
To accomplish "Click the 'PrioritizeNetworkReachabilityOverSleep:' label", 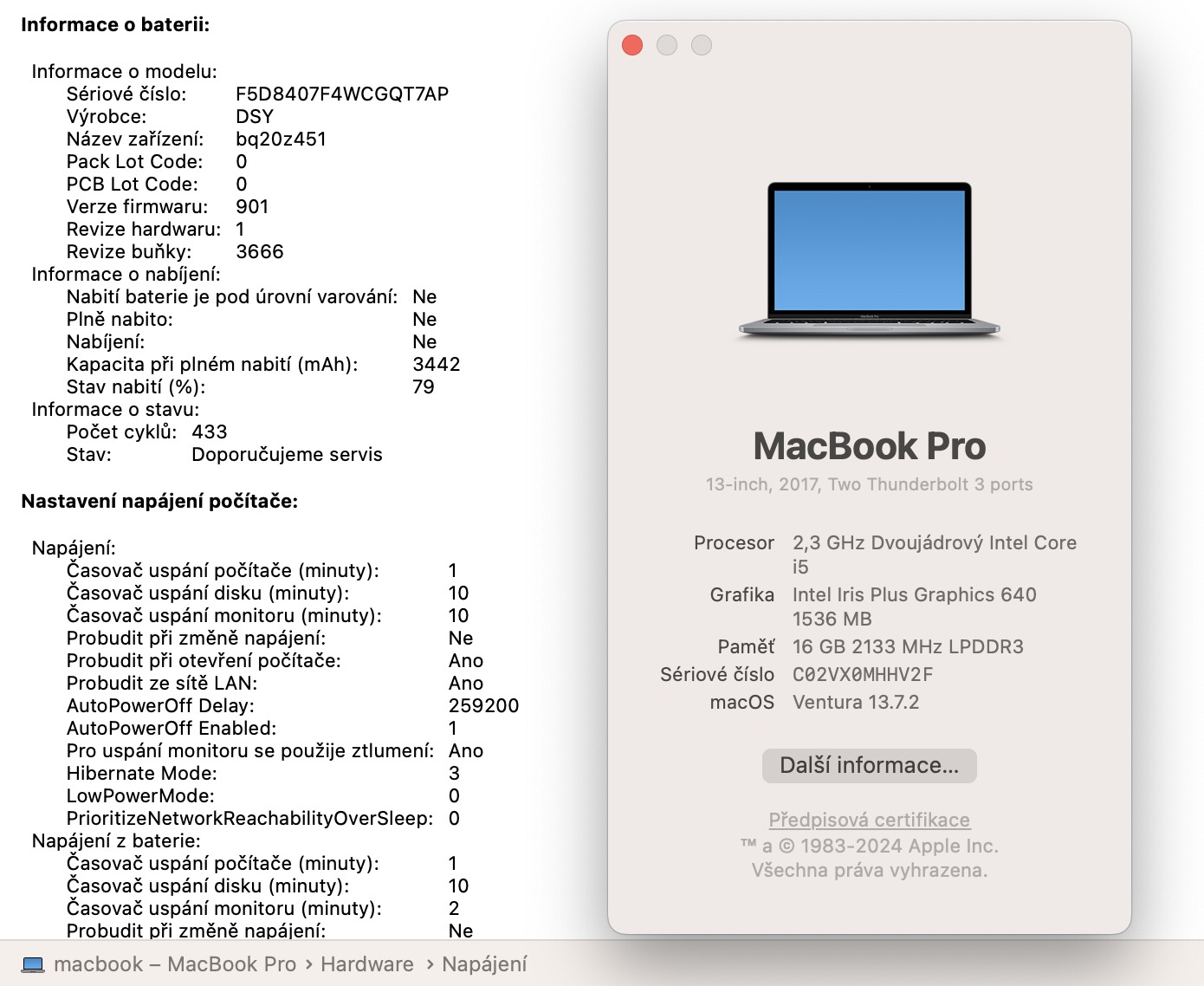I will click(x=250, y=819).
